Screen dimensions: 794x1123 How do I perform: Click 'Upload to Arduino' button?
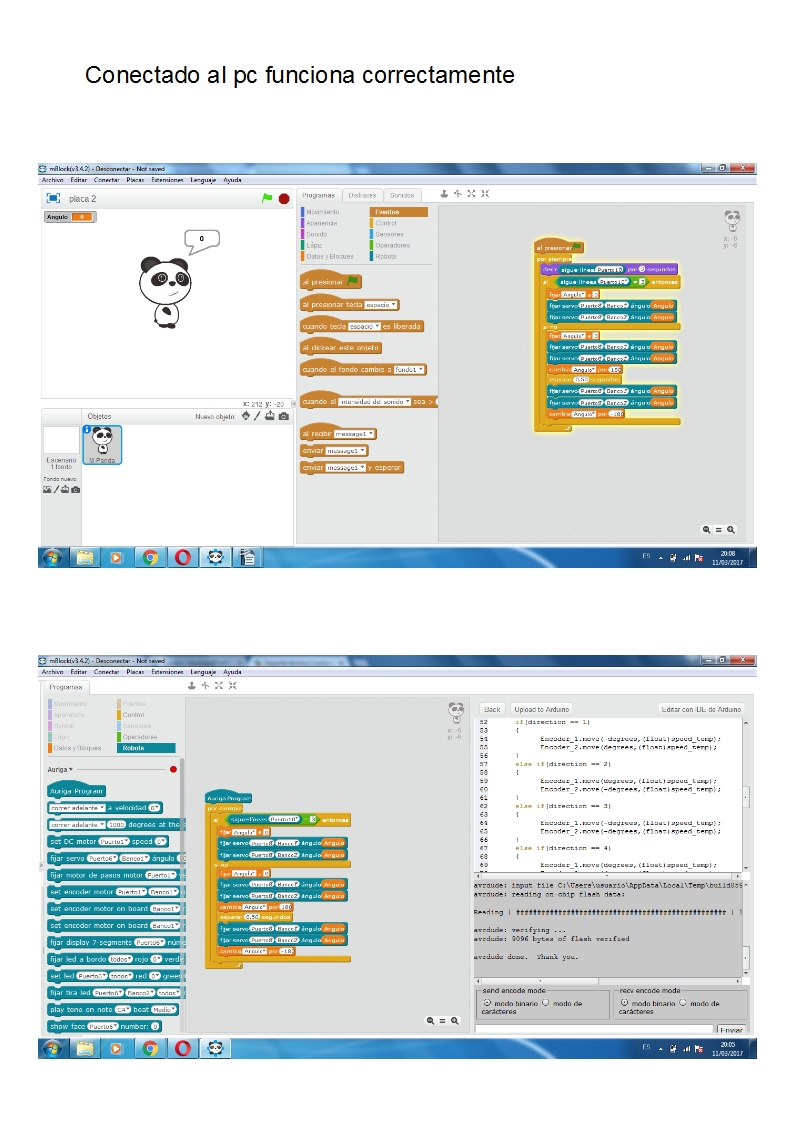[542, 709]
